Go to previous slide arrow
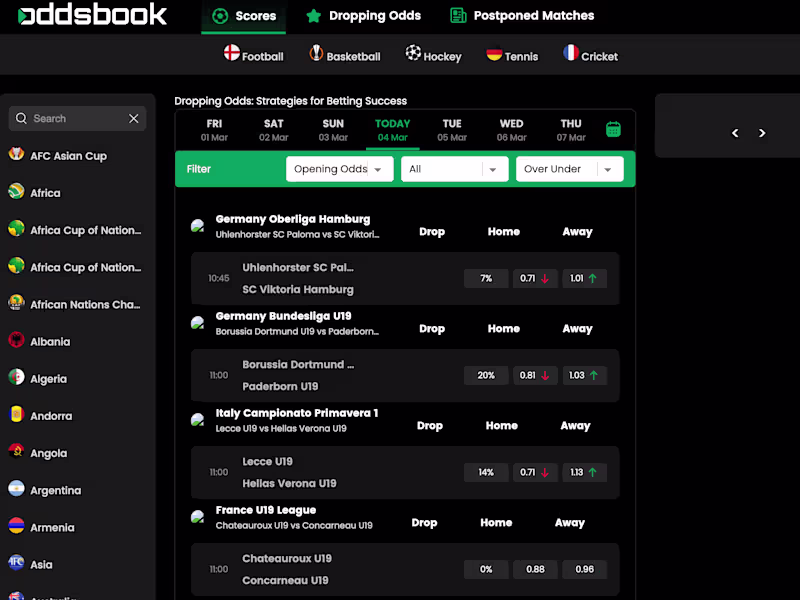The width and height of the screenshot is (800, 600). (735, 133)
